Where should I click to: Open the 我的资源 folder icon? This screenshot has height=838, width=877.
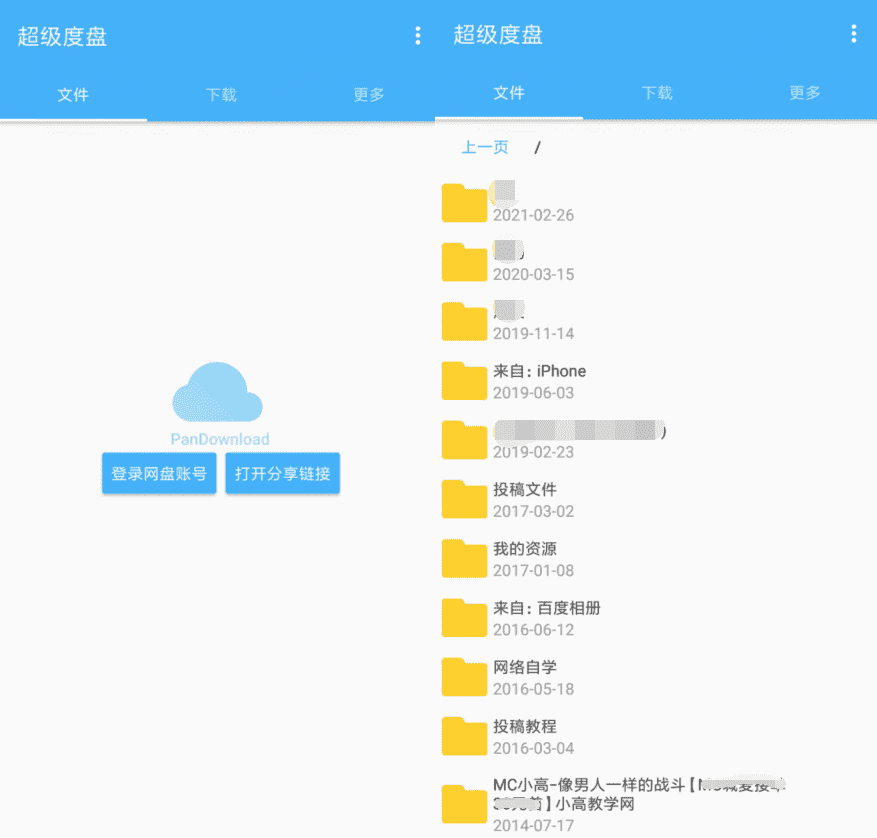pyautogui.click(x=463, y=558)
